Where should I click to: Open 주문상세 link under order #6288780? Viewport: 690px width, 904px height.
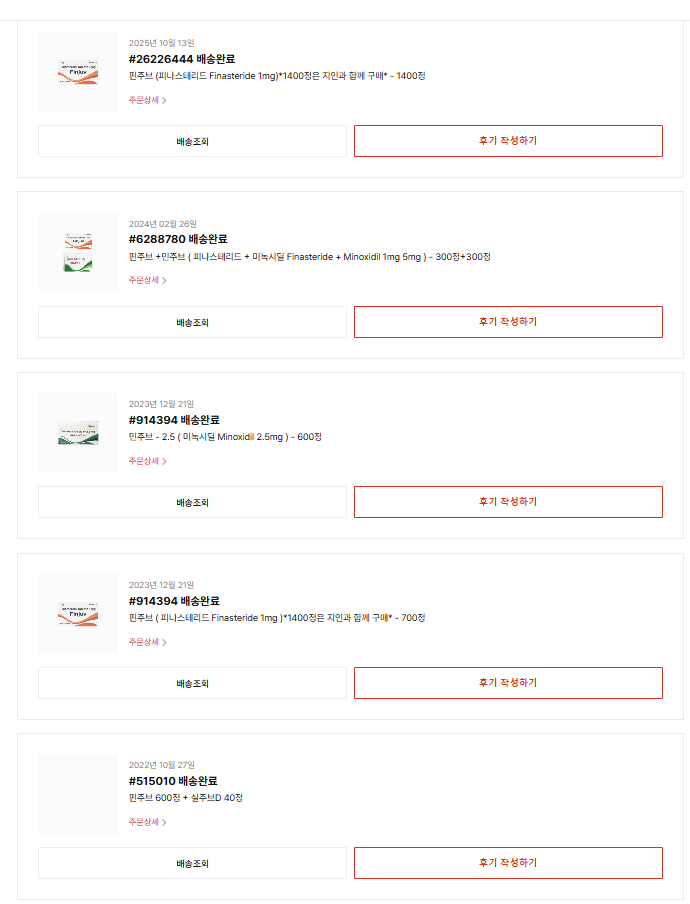pos(147,281)
